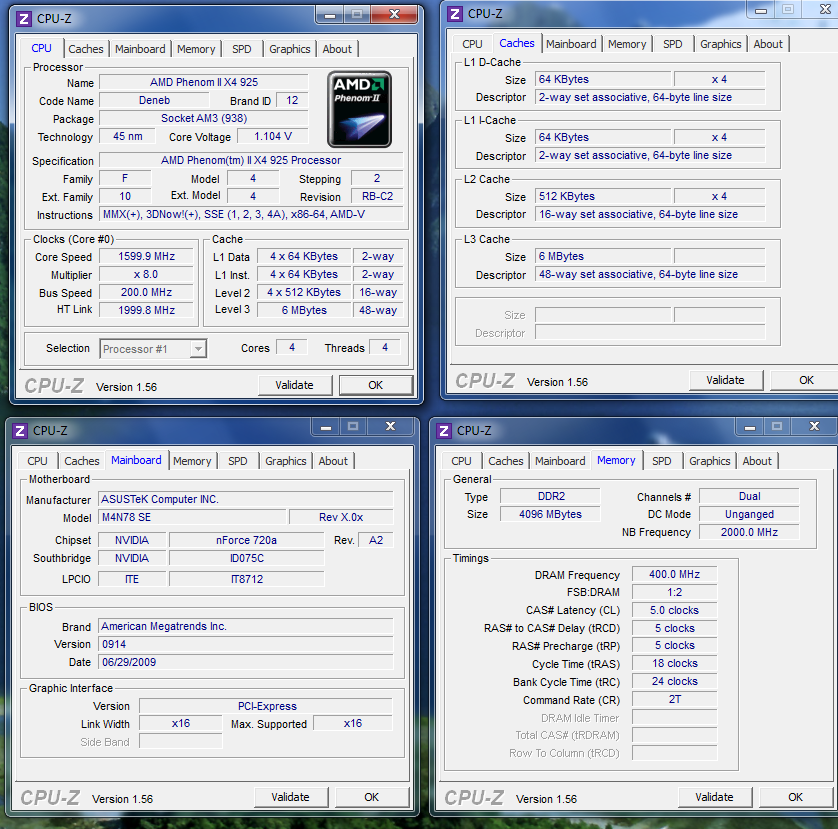Open About tab in the Caches window

pyautogui.click(x=768, y=44)
